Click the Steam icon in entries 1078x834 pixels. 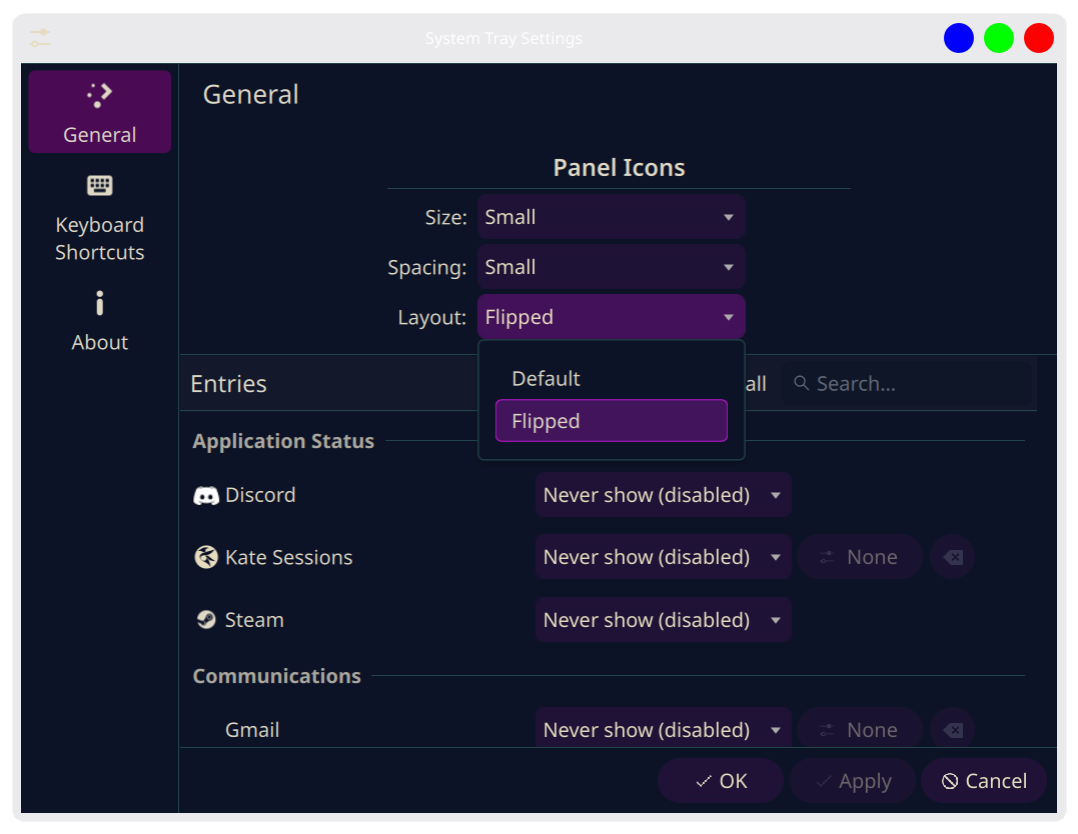[206, 620]
